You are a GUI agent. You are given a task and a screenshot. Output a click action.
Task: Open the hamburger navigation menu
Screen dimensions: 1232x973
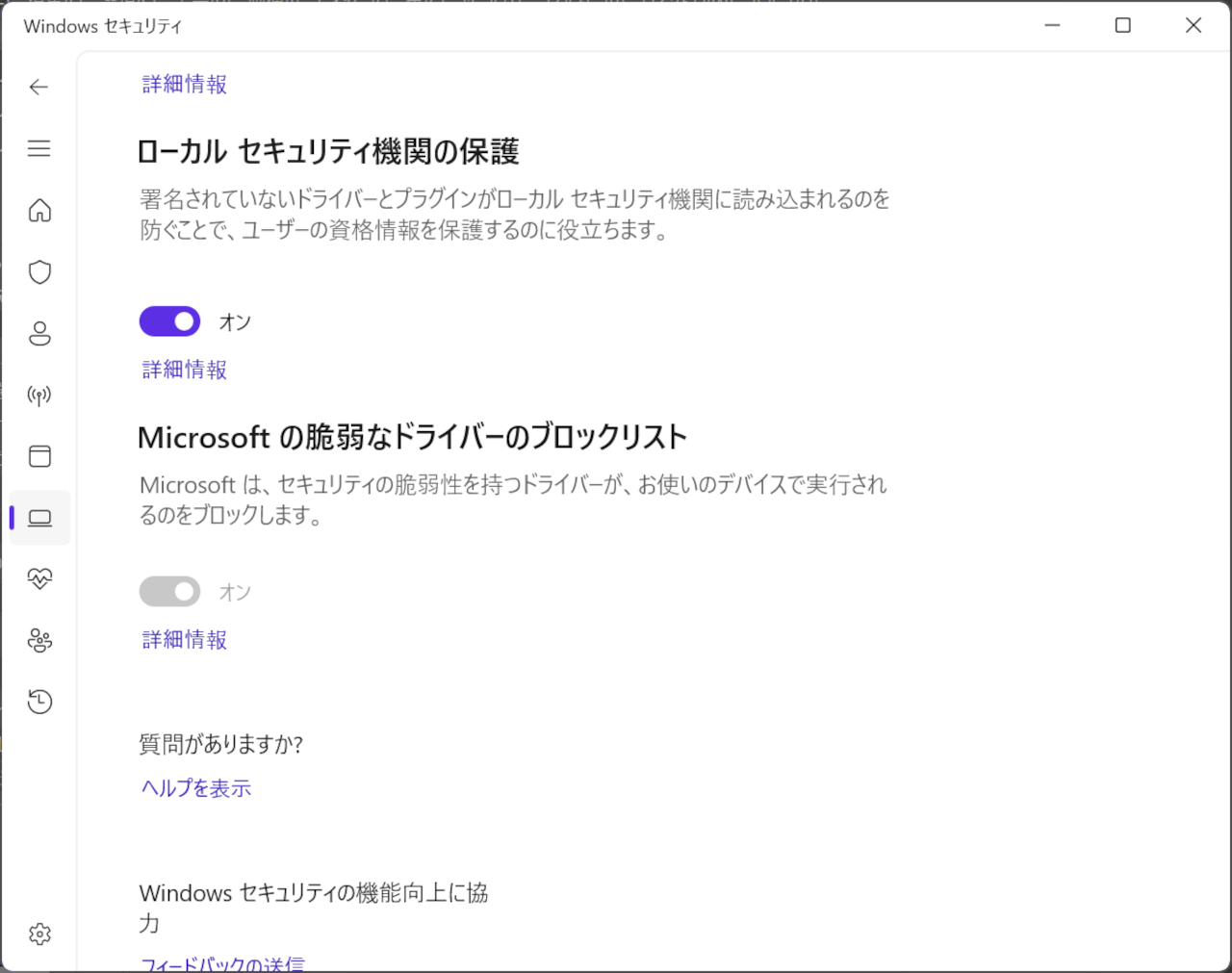(x=39, y=148)
